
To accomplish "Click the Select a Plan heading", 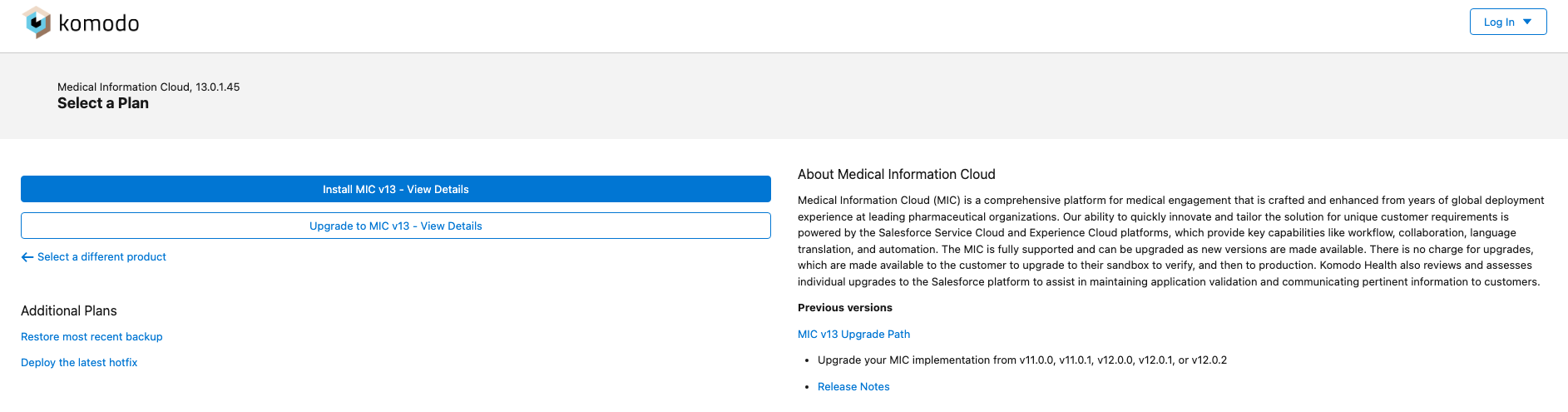I will 103,103.
